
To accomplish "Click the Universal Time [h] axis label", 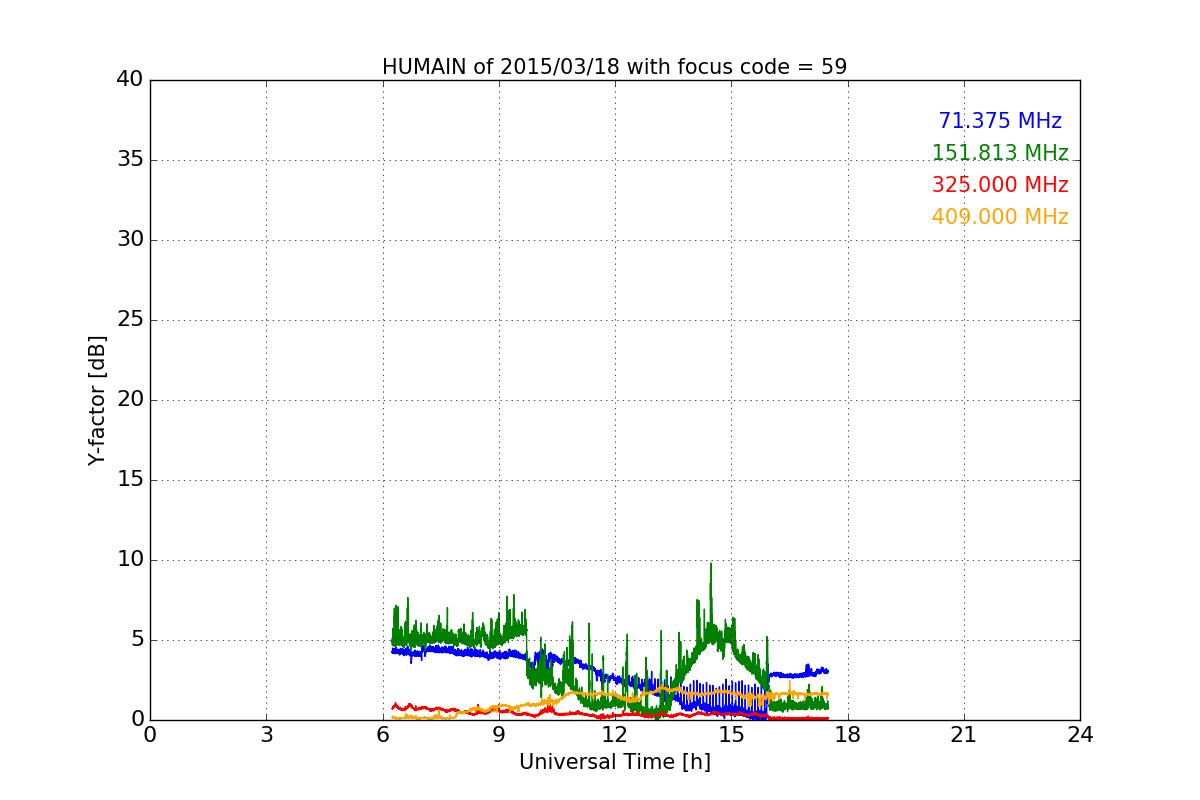I will [614, 762].
